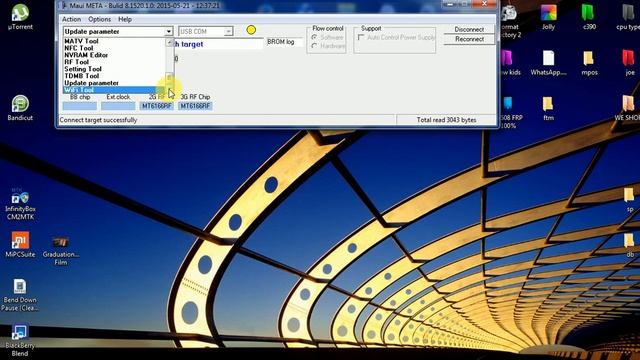Open the cpu type folder

click(629, 17)
